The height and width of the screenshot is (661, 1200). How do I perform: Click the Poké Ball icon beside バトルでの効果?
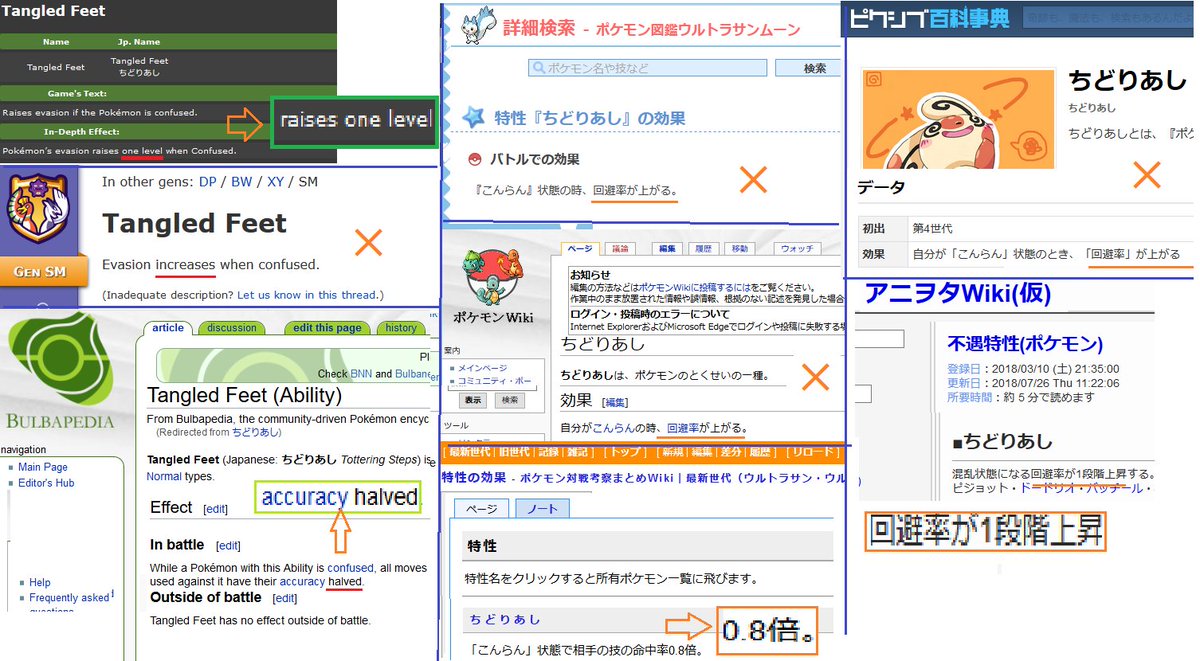476,159
